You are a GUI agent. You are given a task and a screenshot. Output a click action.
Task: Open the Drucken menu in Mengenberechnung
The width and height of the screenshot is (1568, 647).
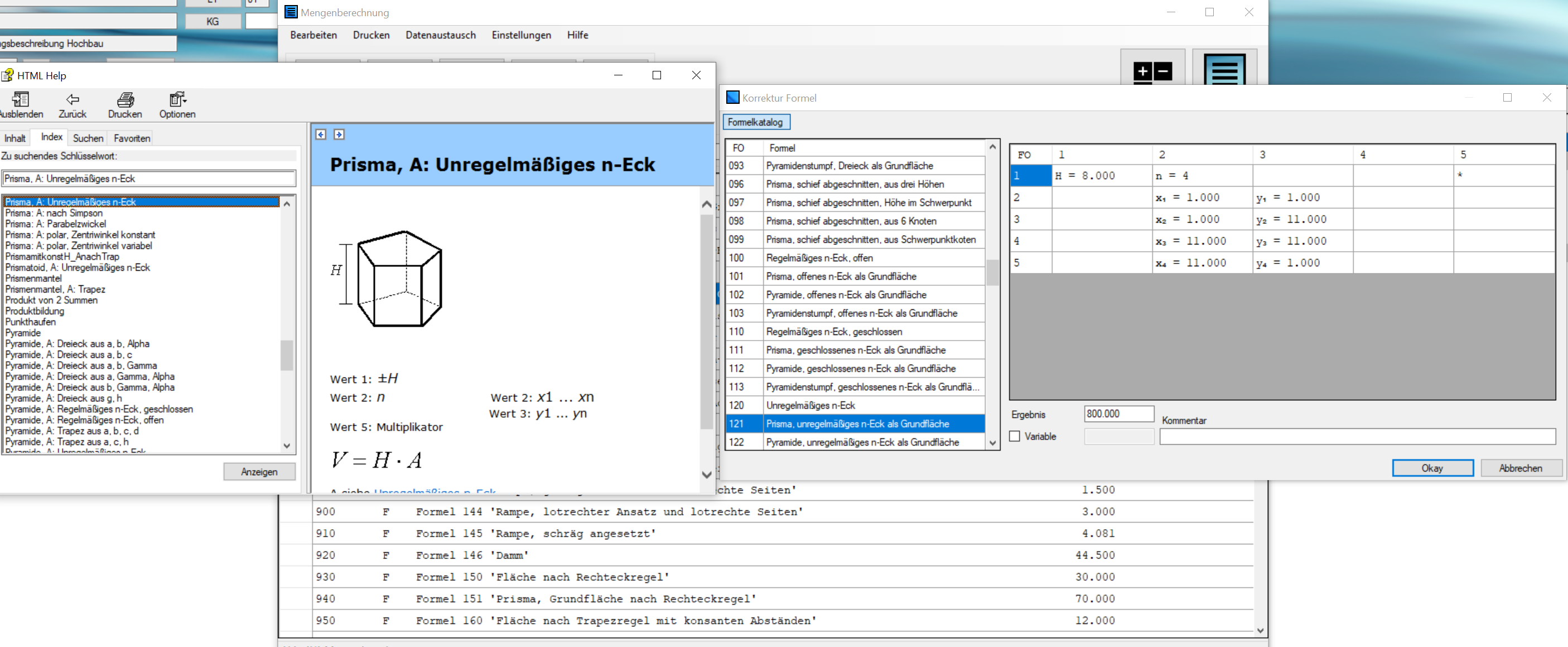pyautogui.click(x=372, y=35)
